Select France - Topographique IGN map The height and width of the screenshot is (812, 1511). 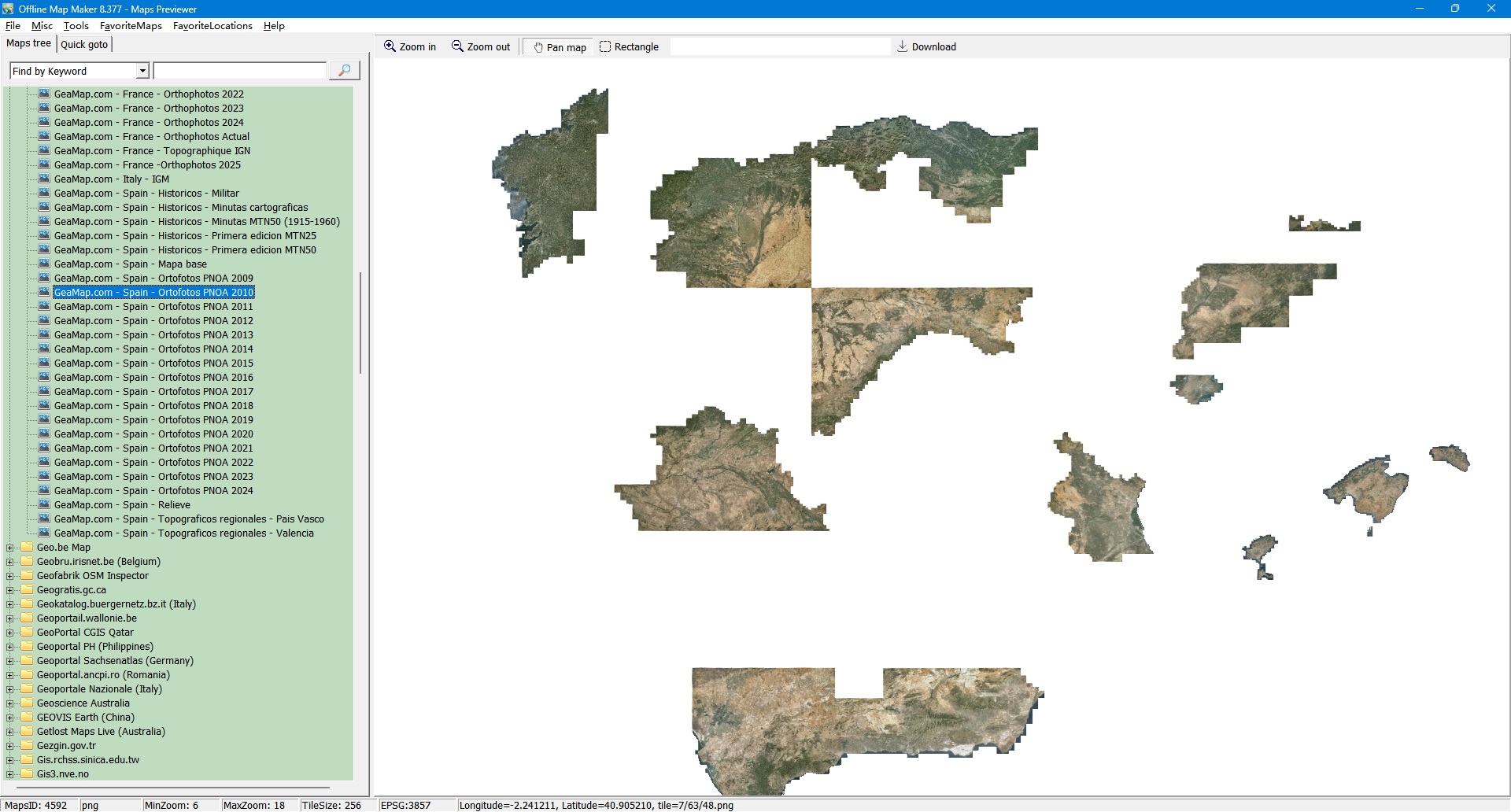point(152,150)
